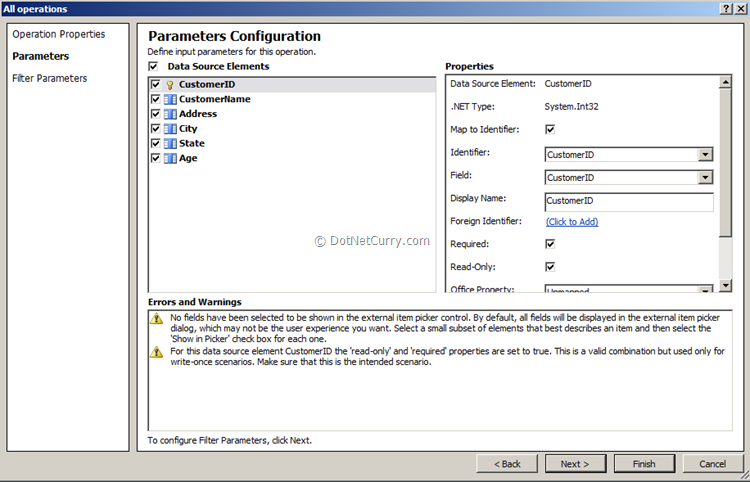
Task: Open the Field dropdown
Action: point(705,178)
